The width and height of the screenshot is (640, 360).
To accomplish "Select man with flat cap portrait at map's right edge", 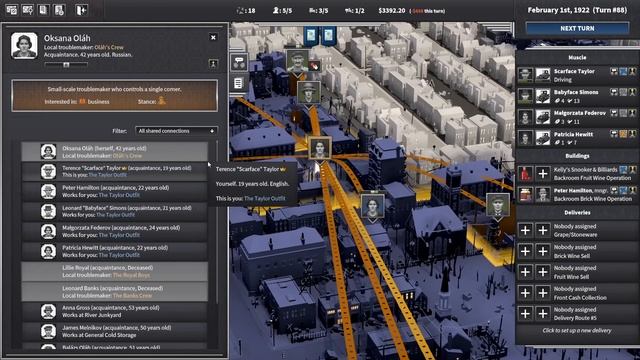I will click(x=498, y=204).
